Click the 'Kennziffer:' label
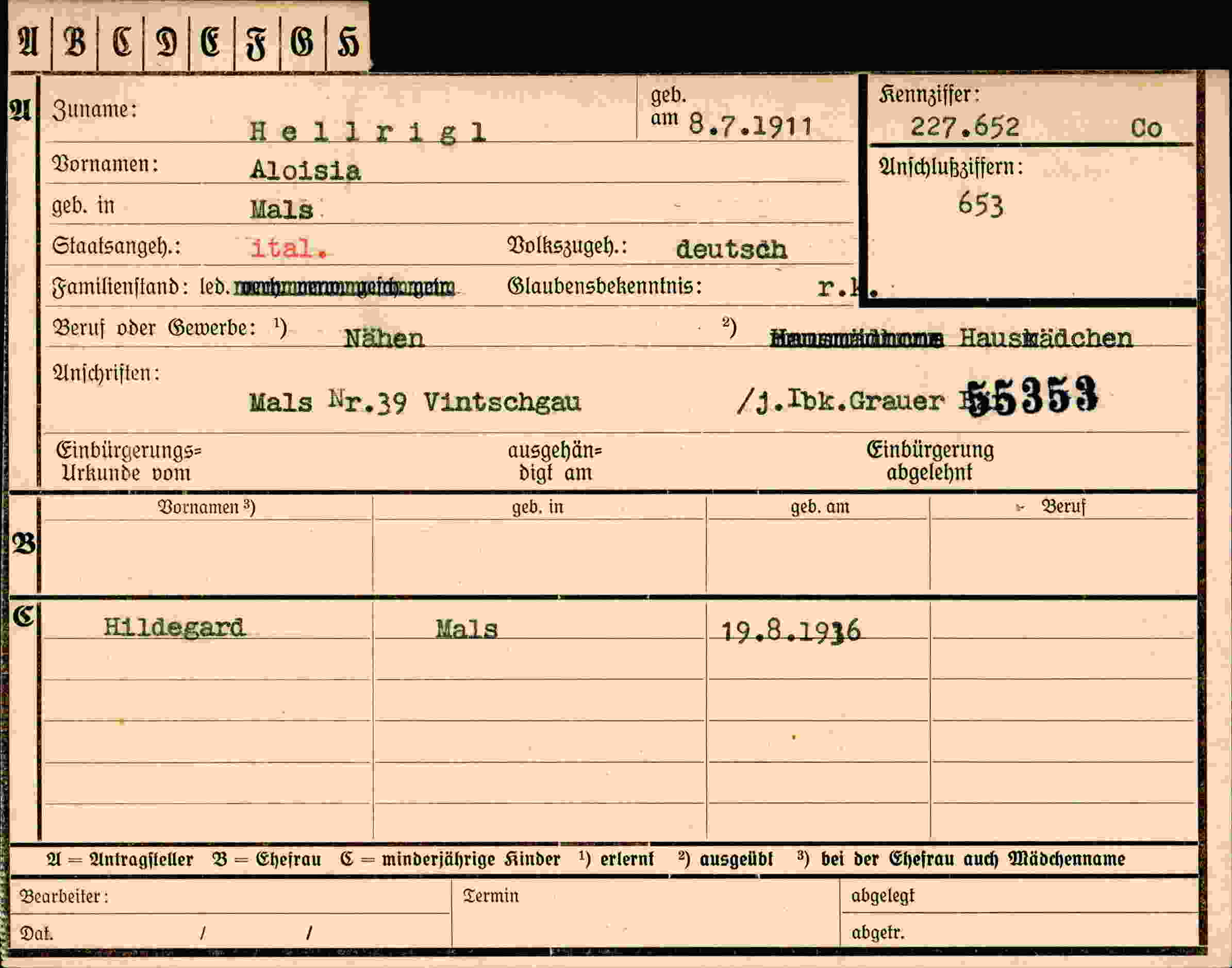This screenshot has width=1232, height=968. click(929, 94)
